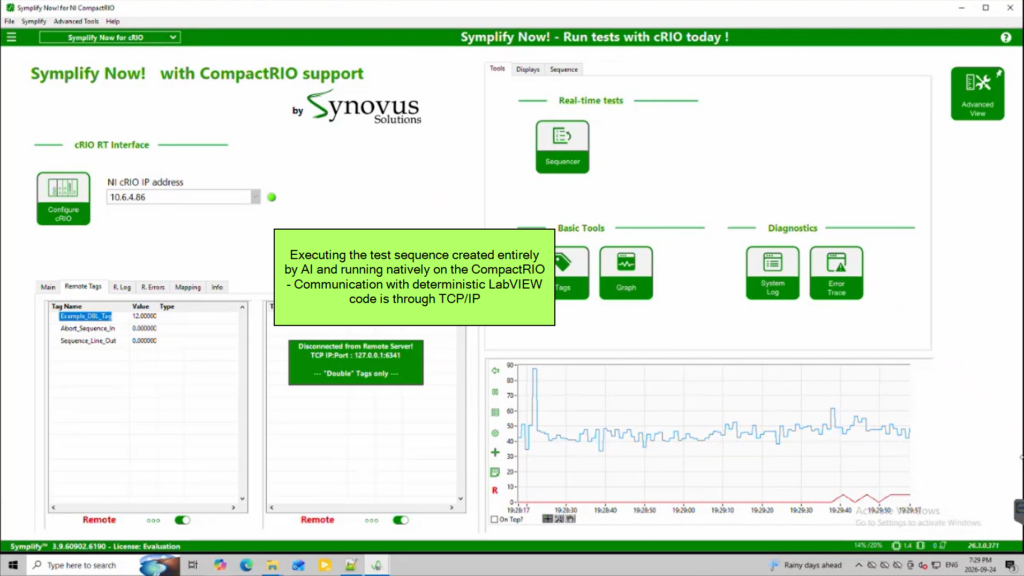This screenshot has height=576, width=1024.
Task: Select the crosshair cursor tool under the chart
Action: (547, 519)
